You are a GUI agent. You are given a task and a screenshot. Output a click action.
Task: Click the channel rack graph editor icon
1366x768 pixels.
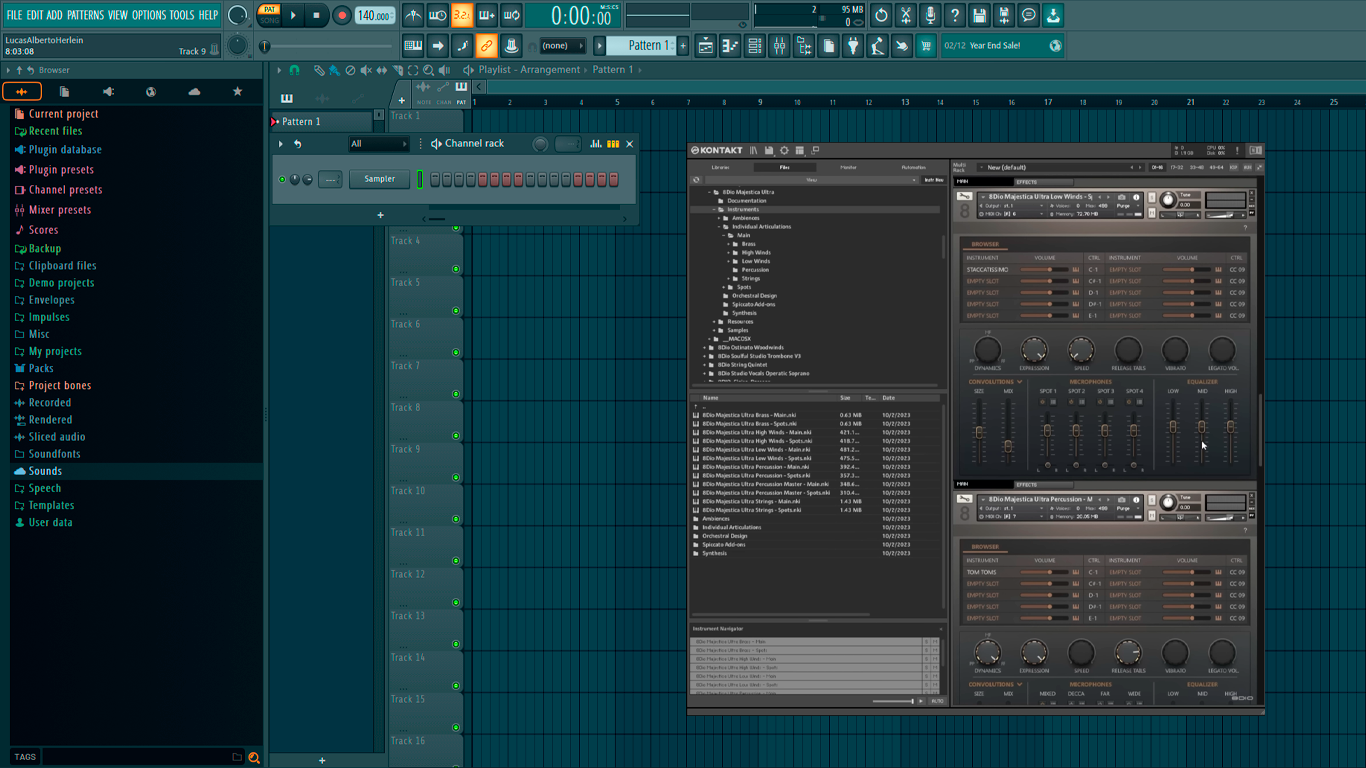[596, 144]
